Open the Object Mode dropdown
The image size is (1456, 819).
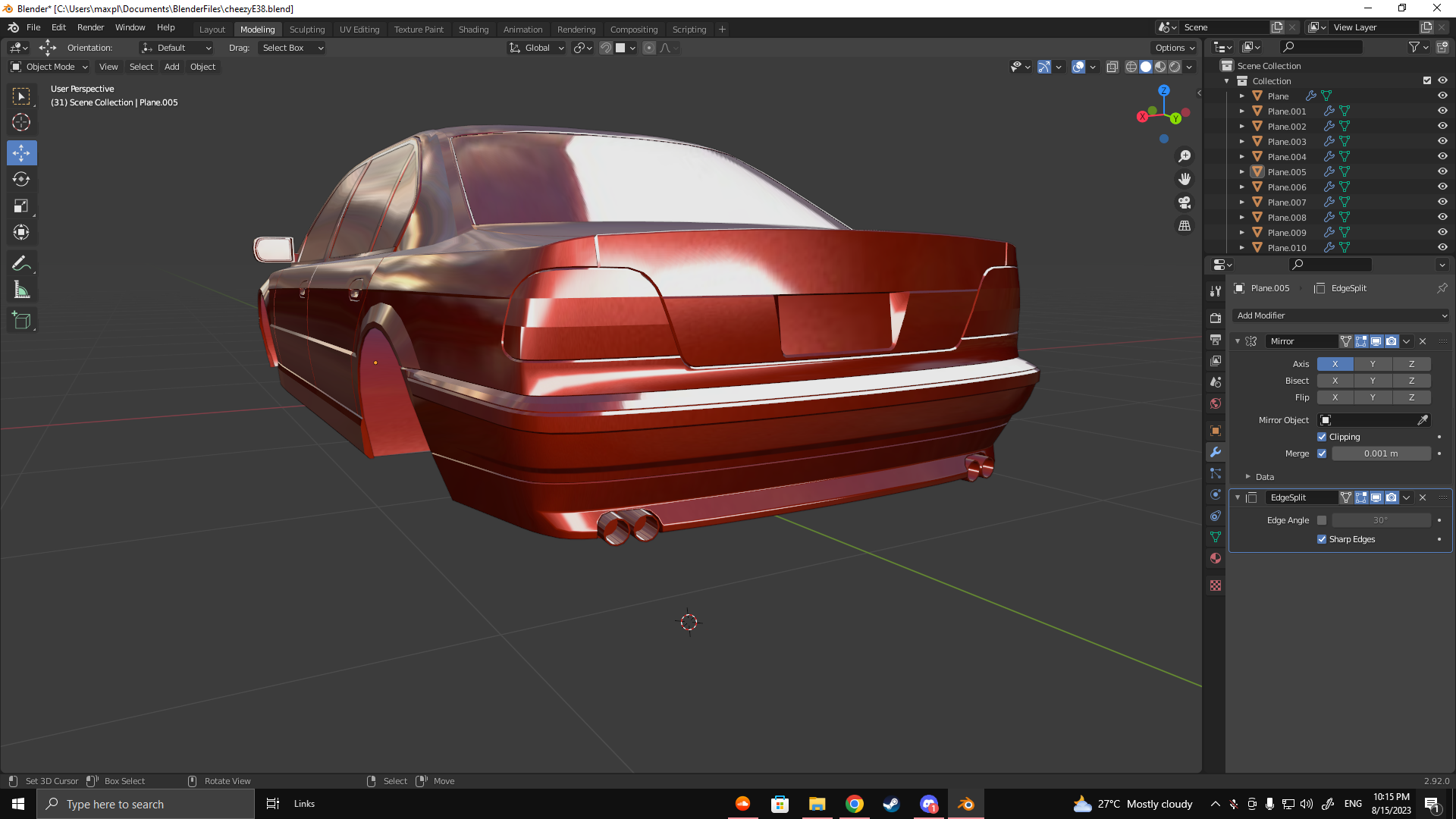(x=50, y=67)
